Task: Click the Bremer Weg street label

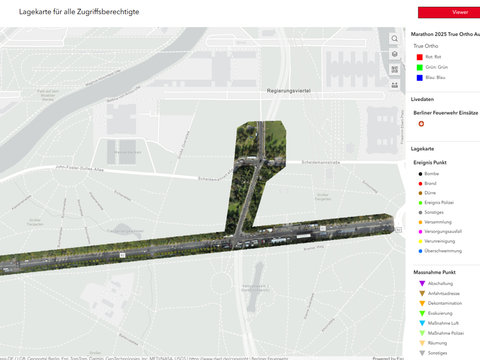Action: pyautogui.click(x=314, y=248)
